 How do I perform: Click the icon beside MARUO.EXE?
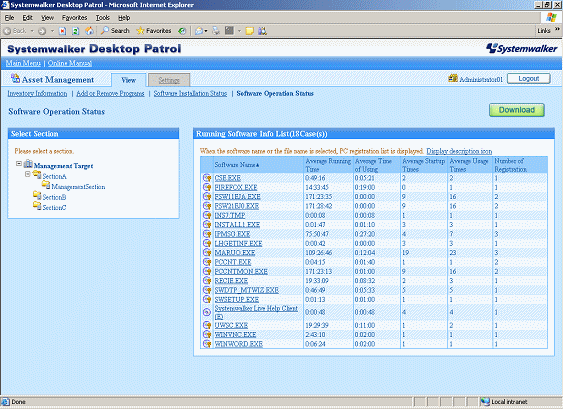[207, 252]
